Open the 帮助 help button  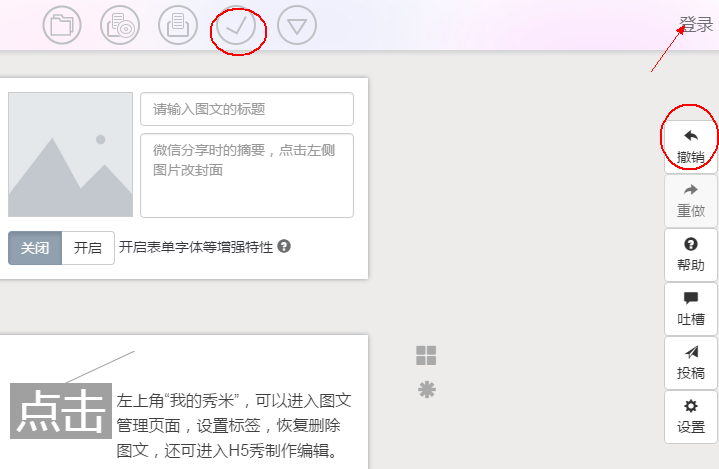tap(691, 255)
